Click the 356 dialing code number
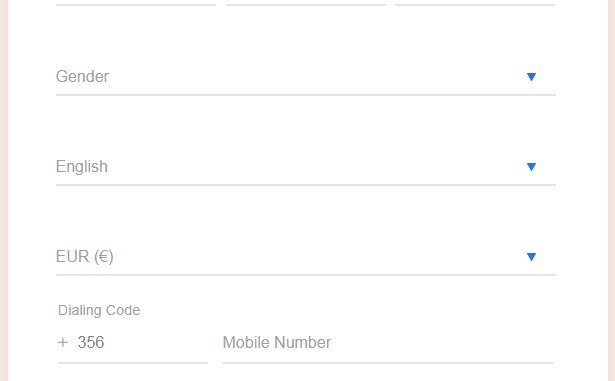The image size is (615, 381). [x=91, y=343]
